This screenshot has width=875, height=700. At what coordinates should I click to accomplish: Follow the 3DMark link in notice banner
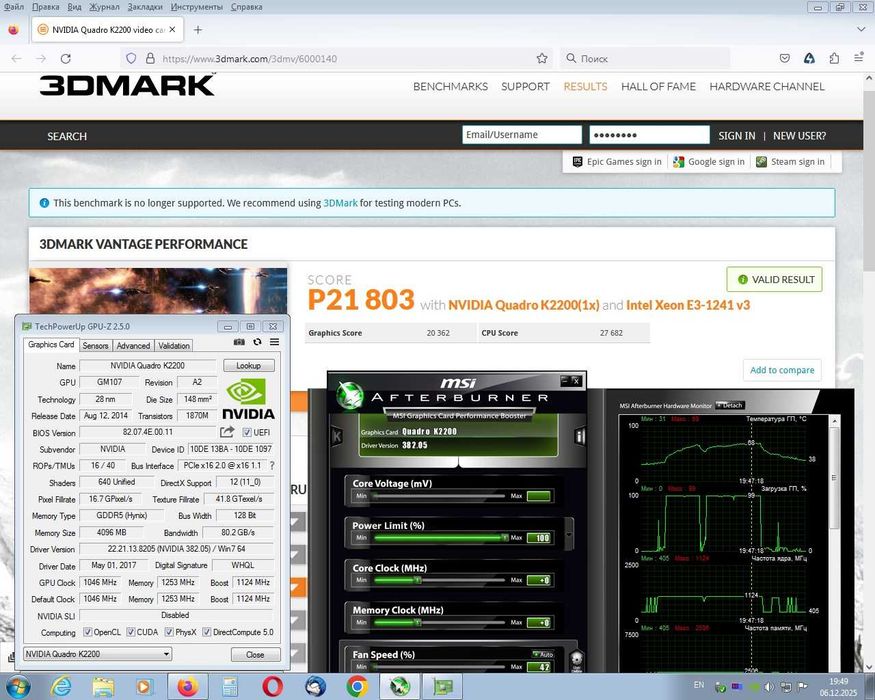pyautogui.click(x=340, y=203)
